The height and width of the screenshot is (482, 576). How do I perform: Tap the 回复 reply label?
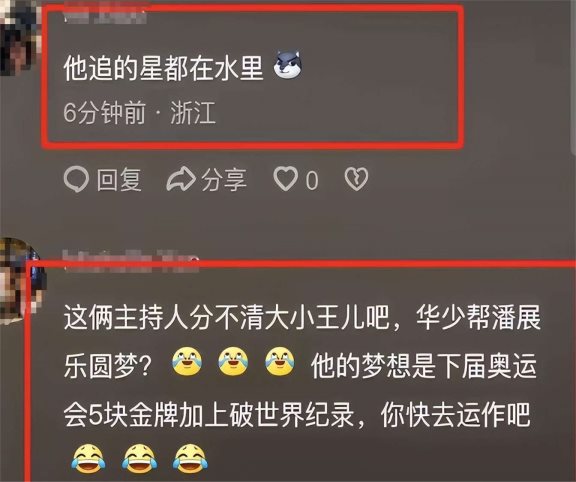(119, 179)
